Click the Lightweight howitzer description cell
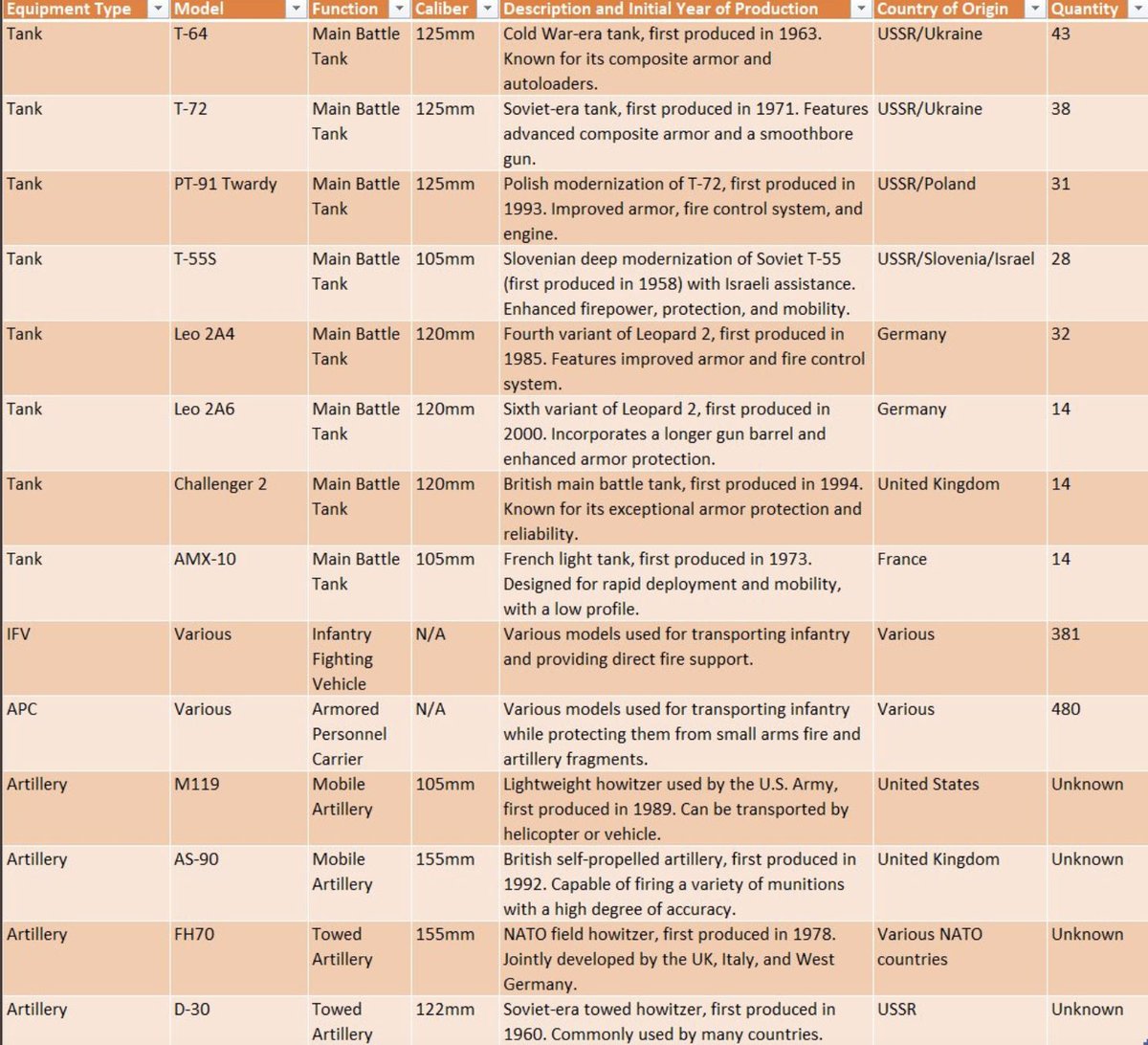 pos(686,809)
